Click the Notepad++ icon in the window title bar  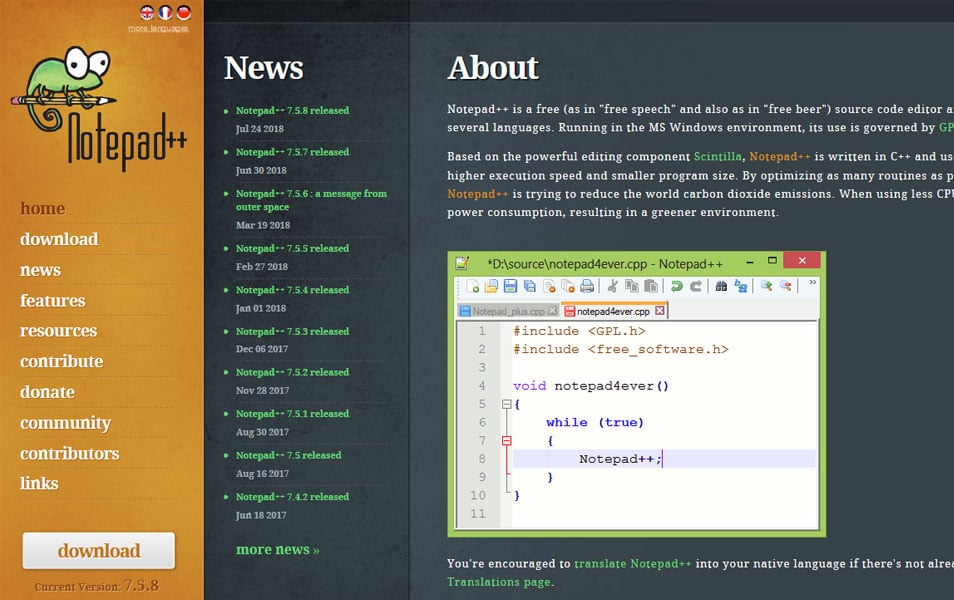pyautogui.click(x=463, y=263)
